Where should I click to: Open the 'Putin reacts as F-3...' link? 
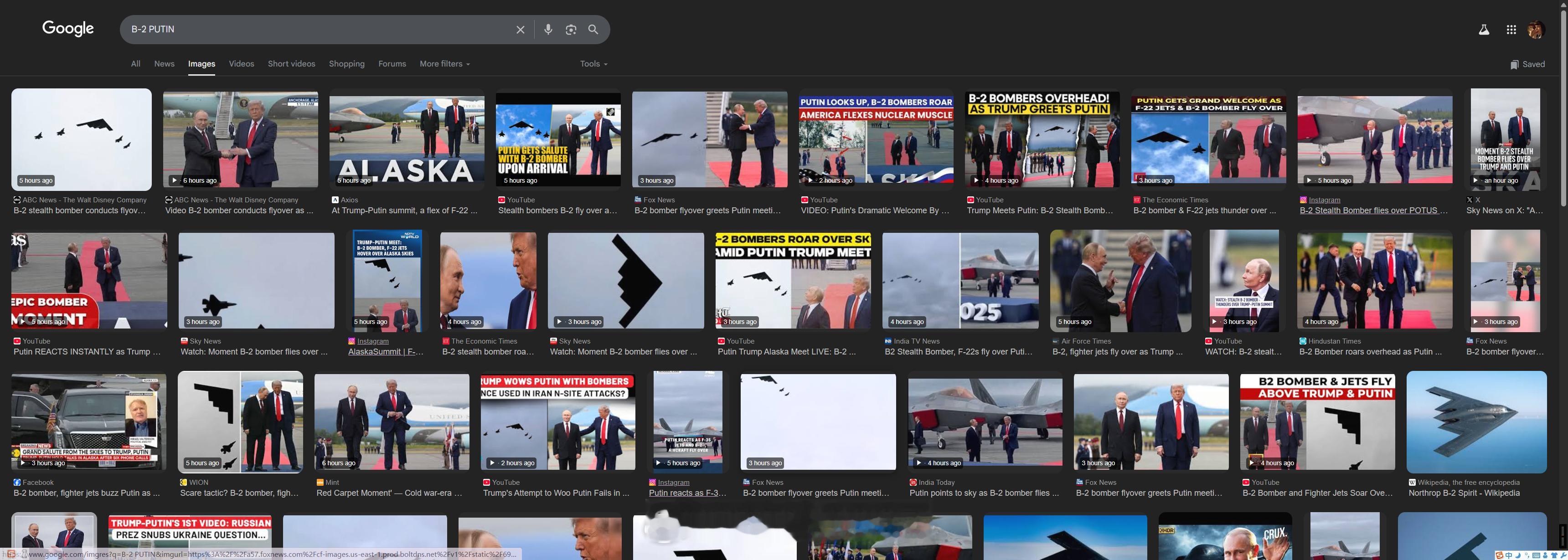[x=687, y=493]
